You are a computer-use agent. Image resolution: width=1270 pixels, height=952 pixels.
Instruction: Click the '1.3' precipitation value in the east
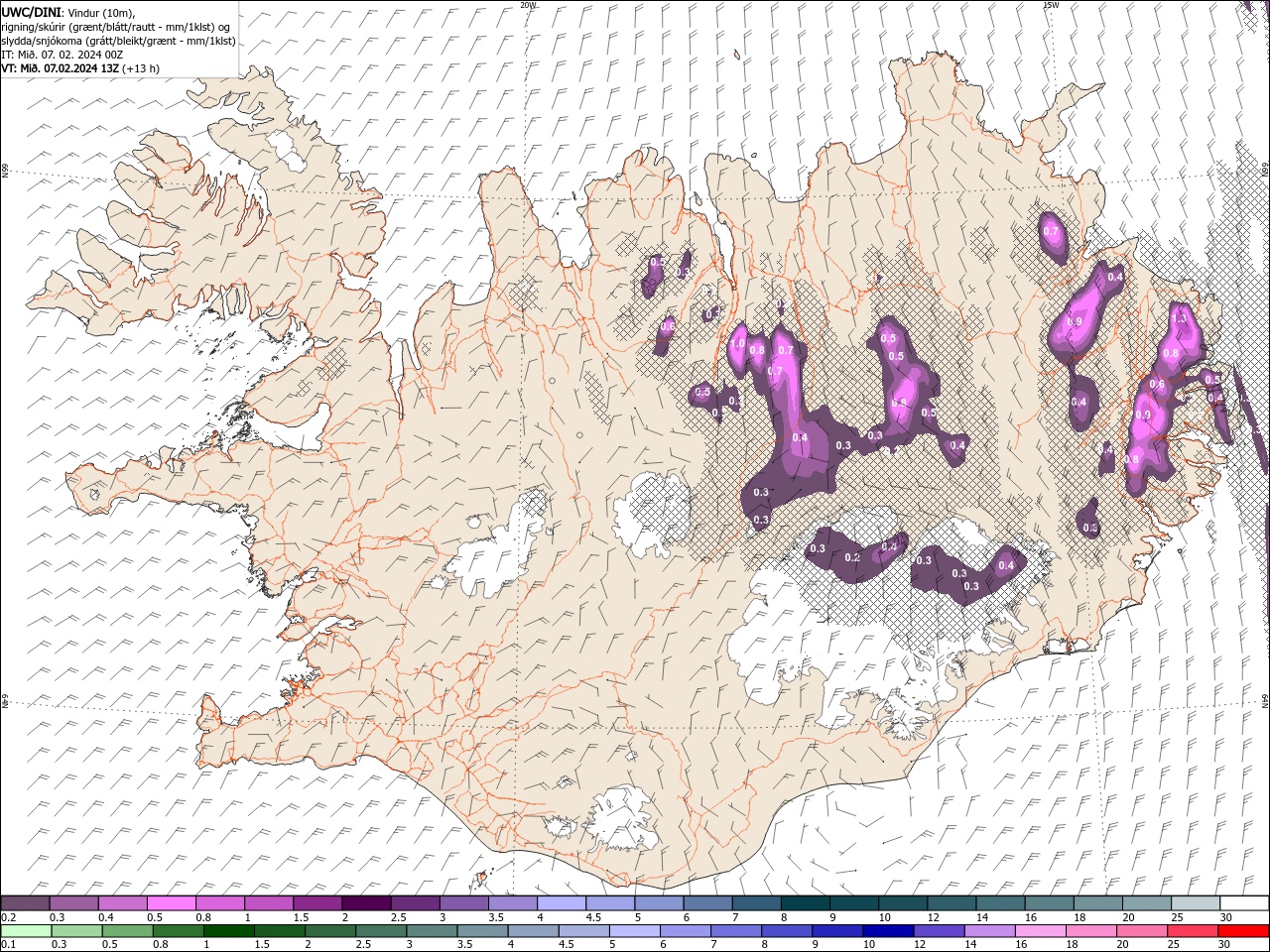click(1179, 318)
